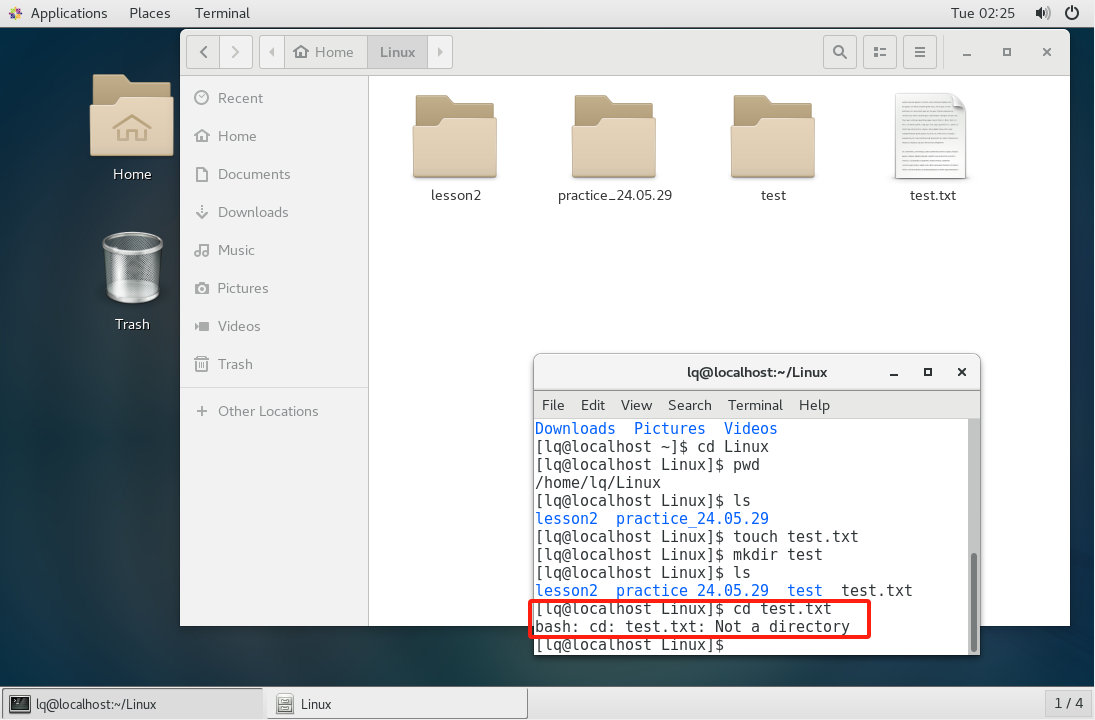Click the Applications menu logo icon

(15, 13)
